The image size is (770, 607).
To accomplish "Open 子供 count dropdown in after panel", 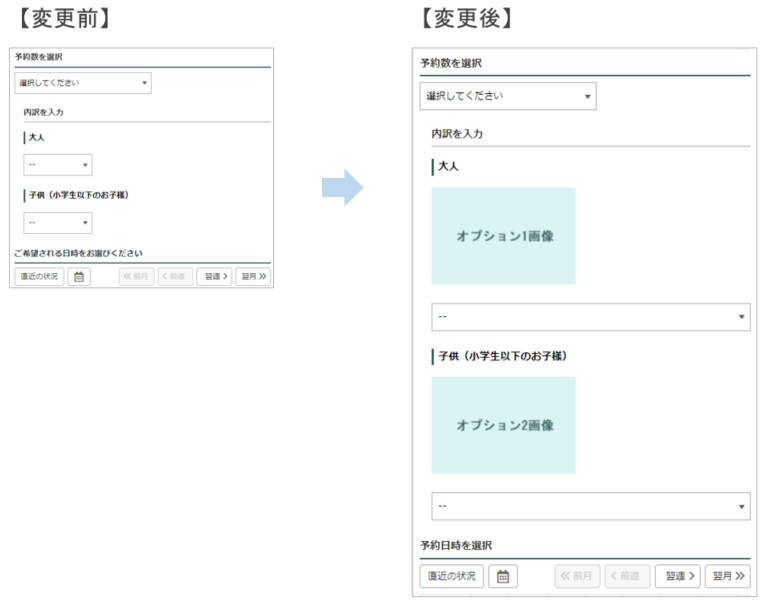I will coord(591,506).
